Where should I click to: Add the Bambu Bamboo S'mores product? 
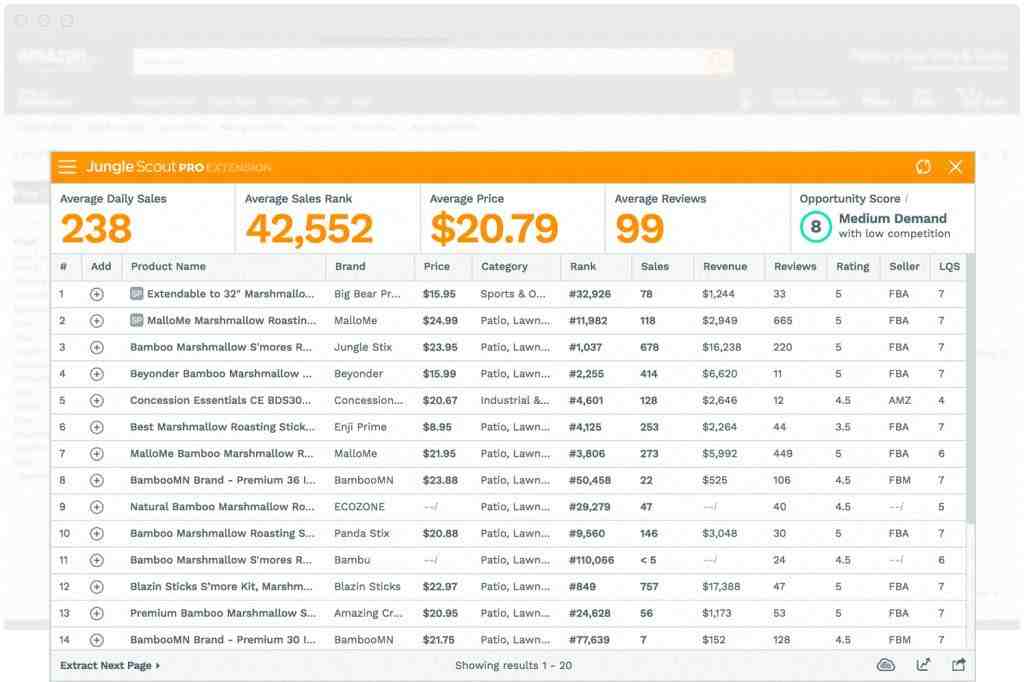[x=97, y=560]
